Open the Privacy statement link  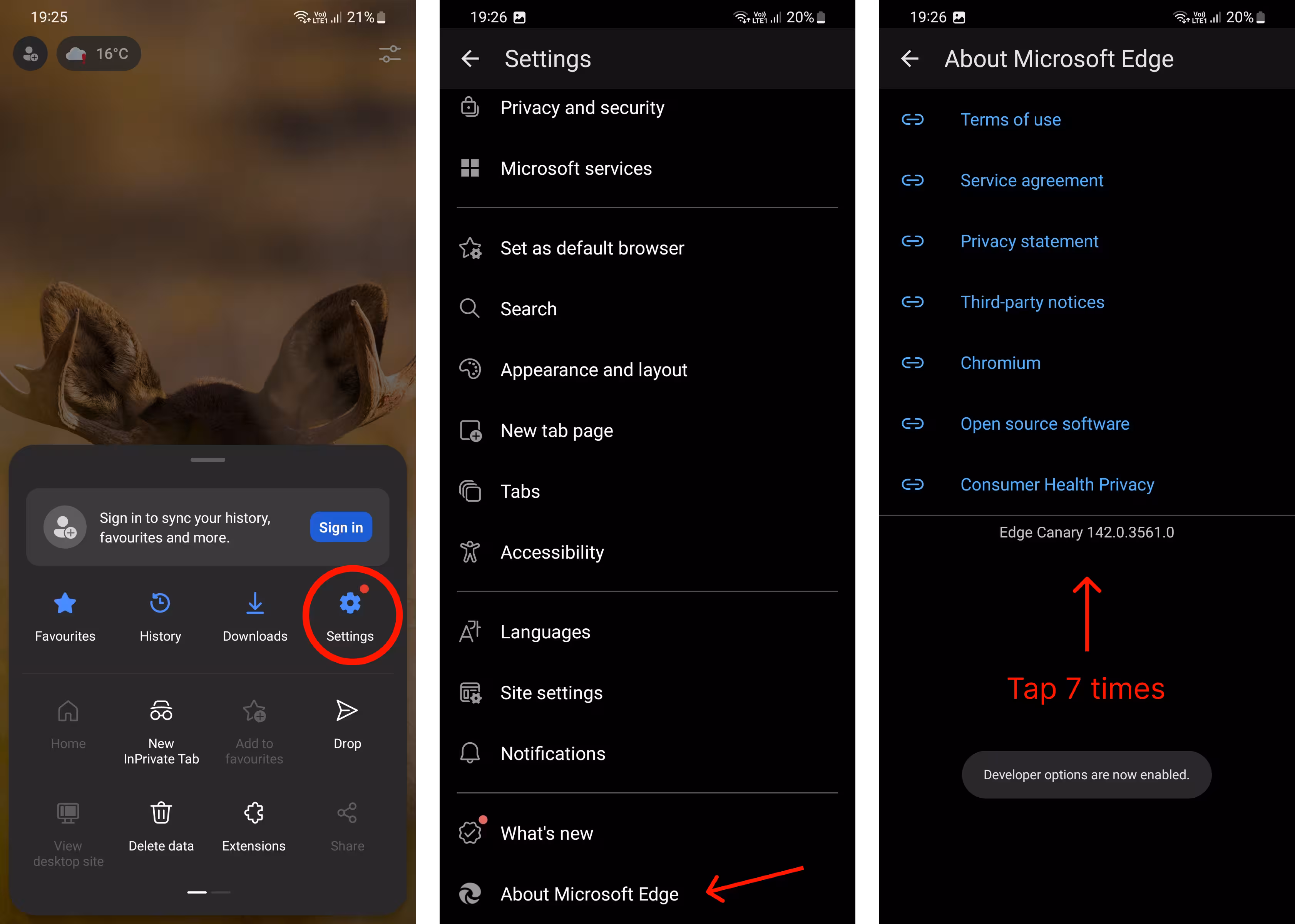pyautogui.click(x=1029, y=241)
